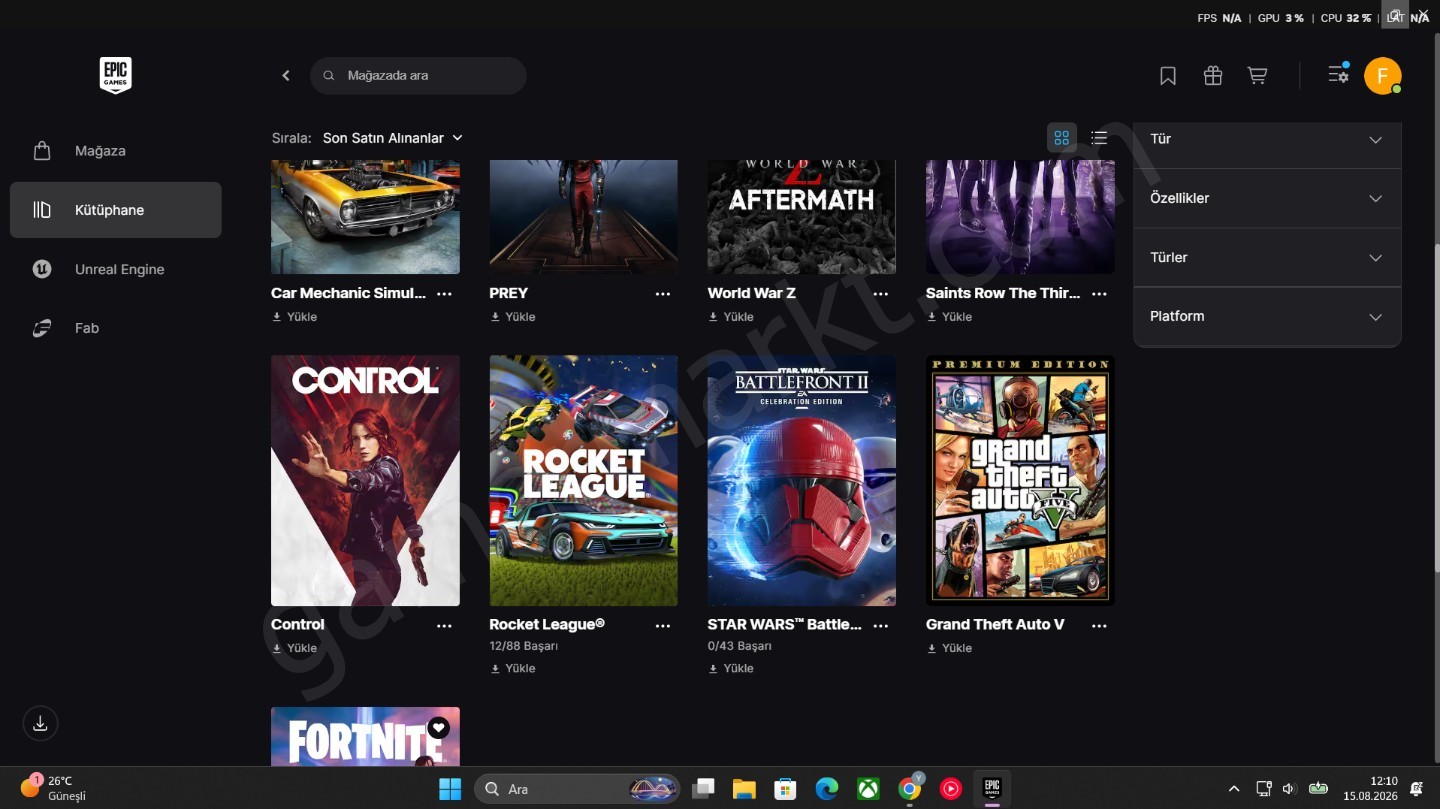Open more options for Rocket League
The width and height of the screenshot is (1440, 809).
[663, 625]
